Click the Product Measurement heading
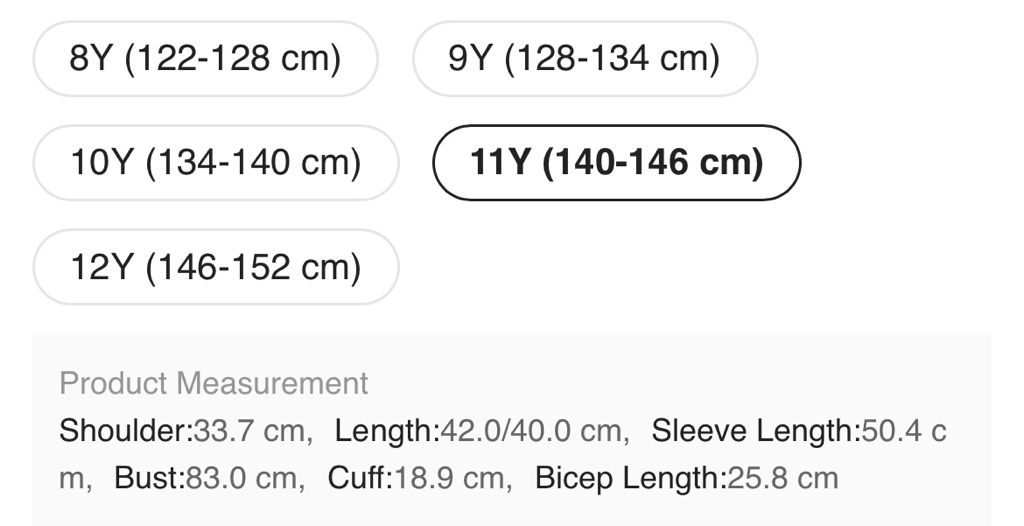The width and height of the screenshot is (1024, 526). pos(214,383)
